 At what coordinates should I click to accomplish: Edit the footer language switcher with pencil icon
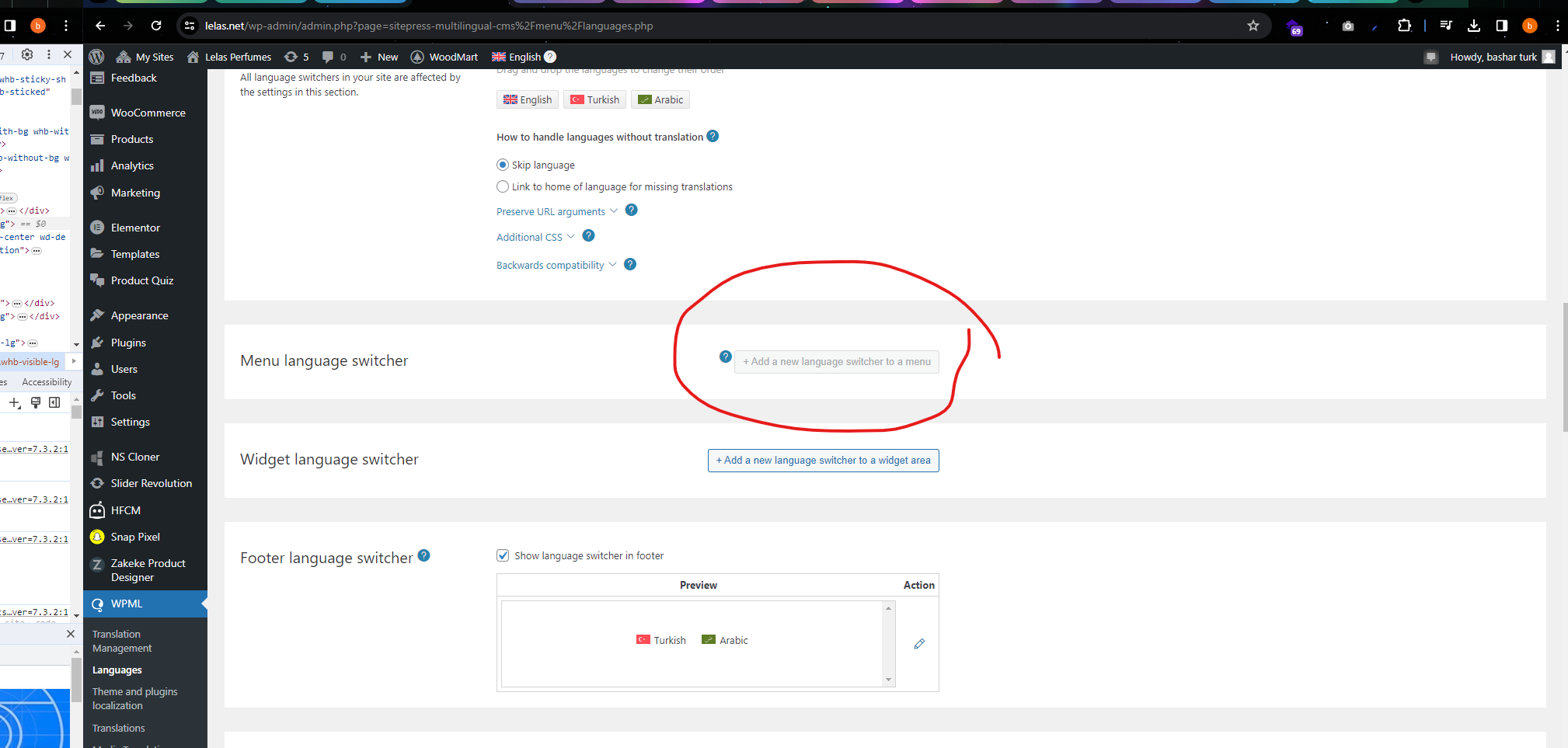click(x=919, y=644)
